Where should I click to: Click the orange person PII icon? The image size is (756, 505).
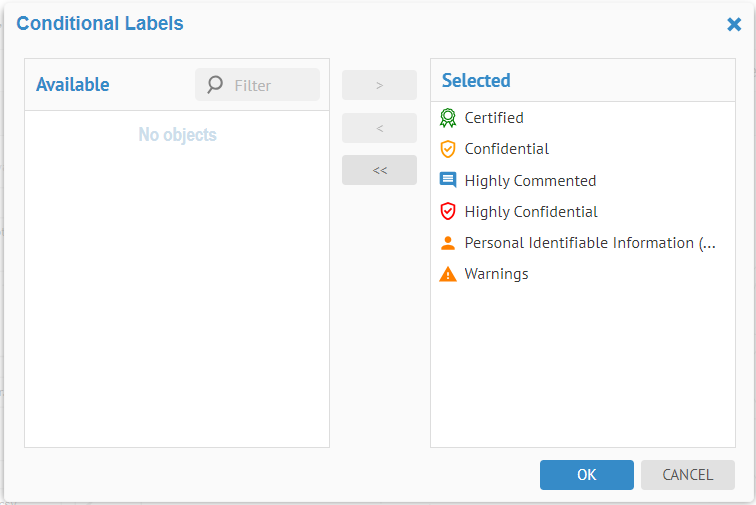[x=448, y=243]
